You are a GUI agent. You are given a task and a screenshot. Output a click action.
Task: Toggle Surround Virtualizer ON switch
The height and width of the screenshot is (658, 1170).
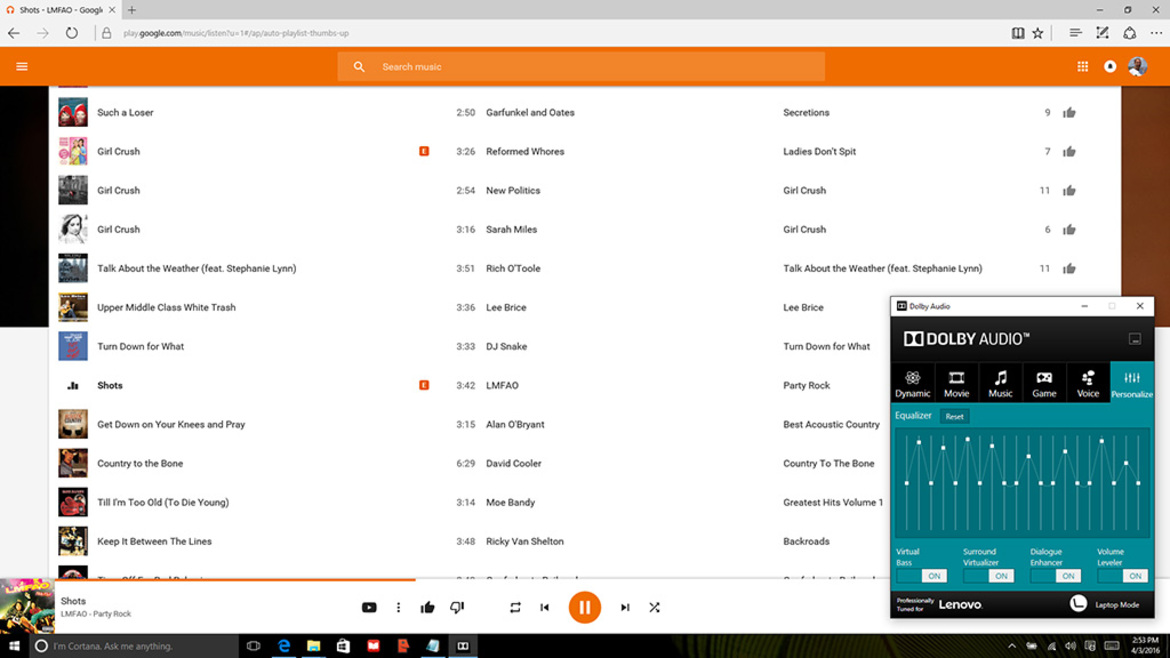pyautogui.click(x=989, y=576)
